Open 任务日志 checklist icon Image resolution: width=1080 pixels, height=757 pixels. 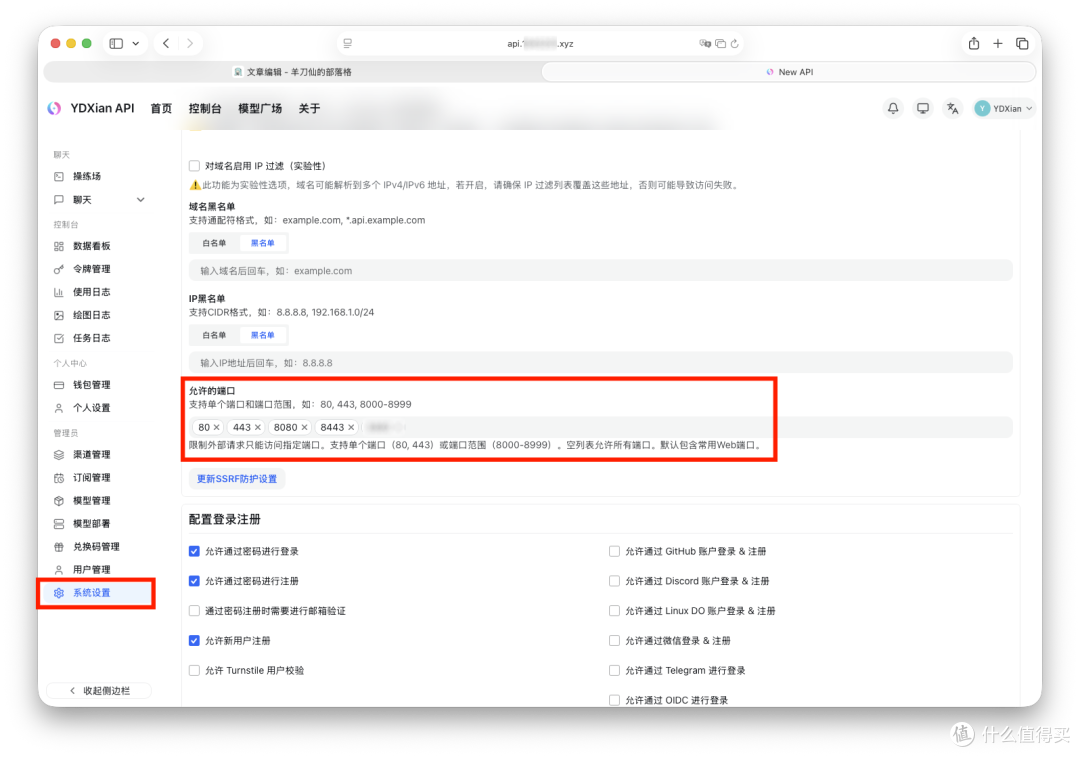point(59,338)
